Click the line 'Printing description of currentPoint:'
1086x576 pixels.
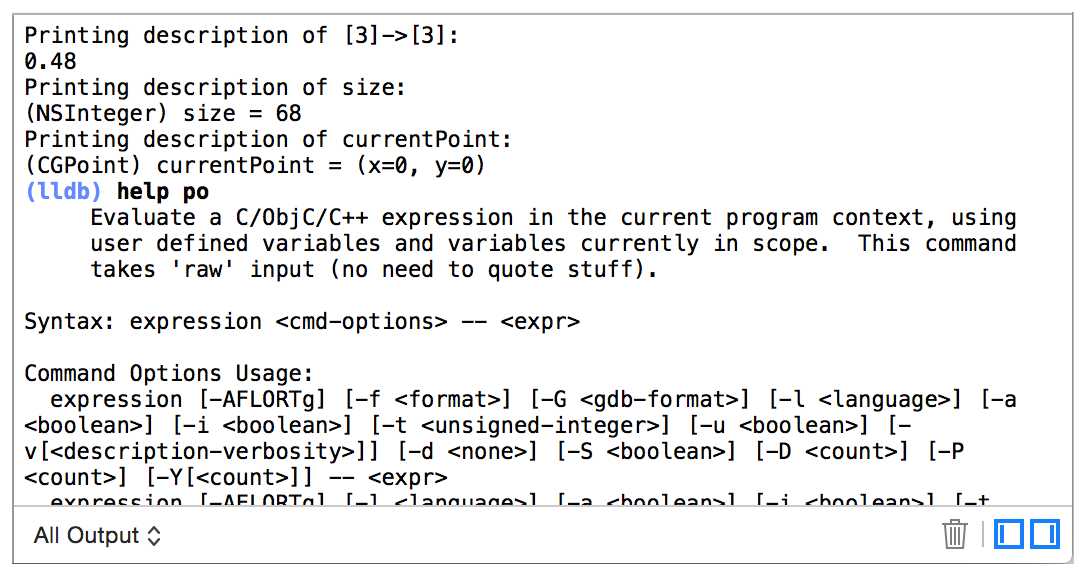point(268,139)
